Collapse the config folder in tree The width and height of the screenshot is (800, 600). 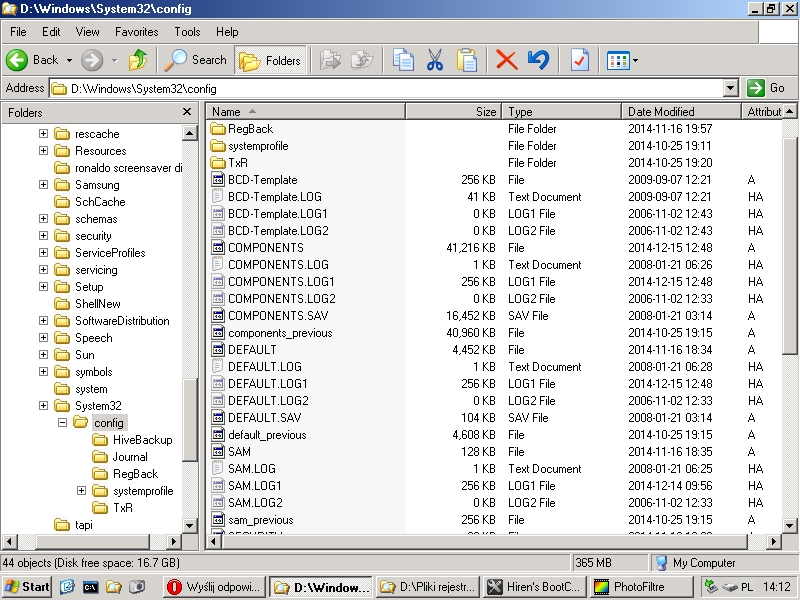click(x=62, y=423)
